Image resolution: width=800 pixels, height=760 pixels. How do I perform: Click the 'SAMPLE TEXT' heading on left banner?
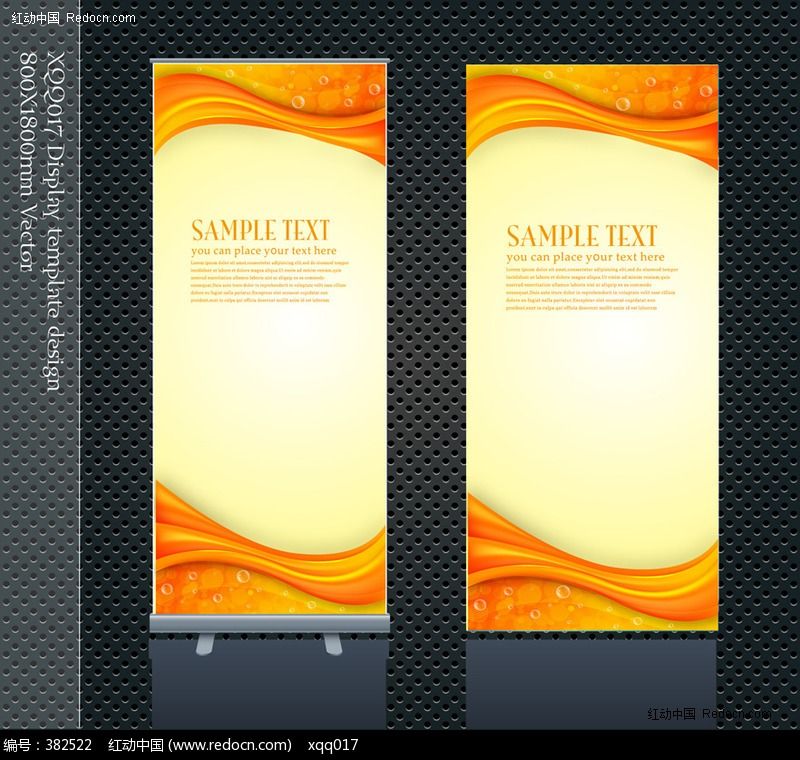(x=261, y=230)
